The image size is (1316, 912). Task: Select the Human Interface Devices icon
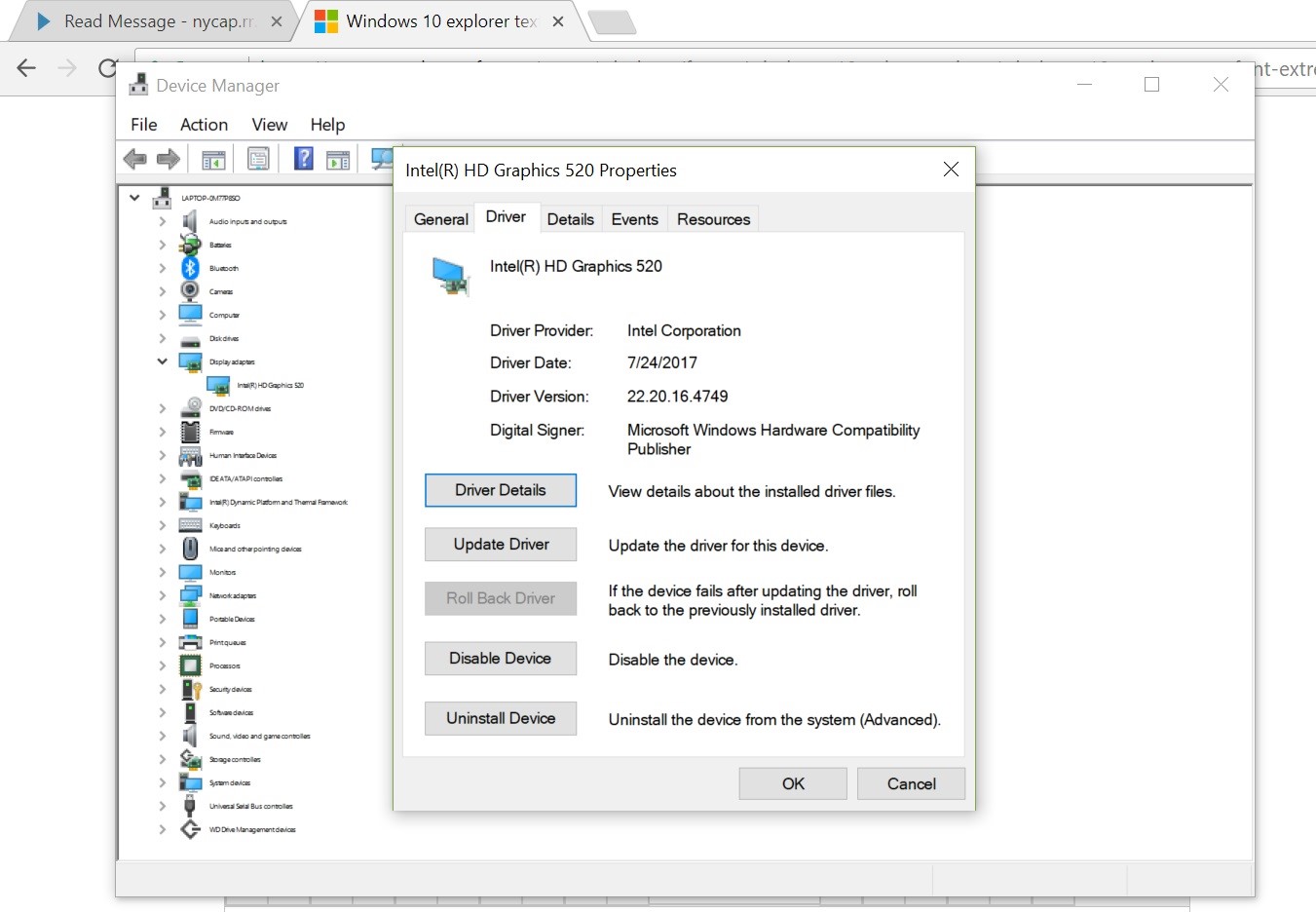pos(190,455)
